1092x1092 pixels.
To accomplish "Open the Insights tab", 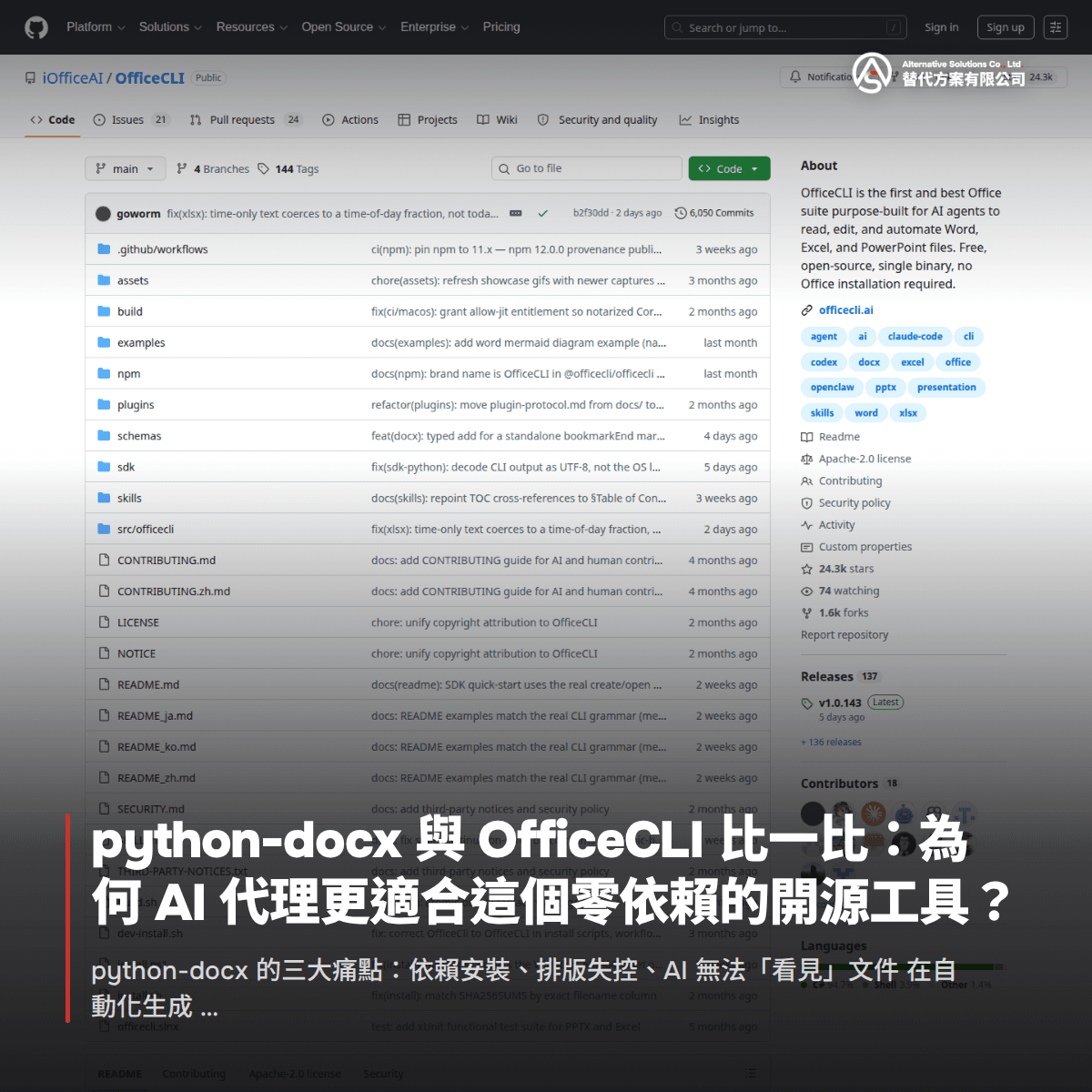I will (709, 120).
